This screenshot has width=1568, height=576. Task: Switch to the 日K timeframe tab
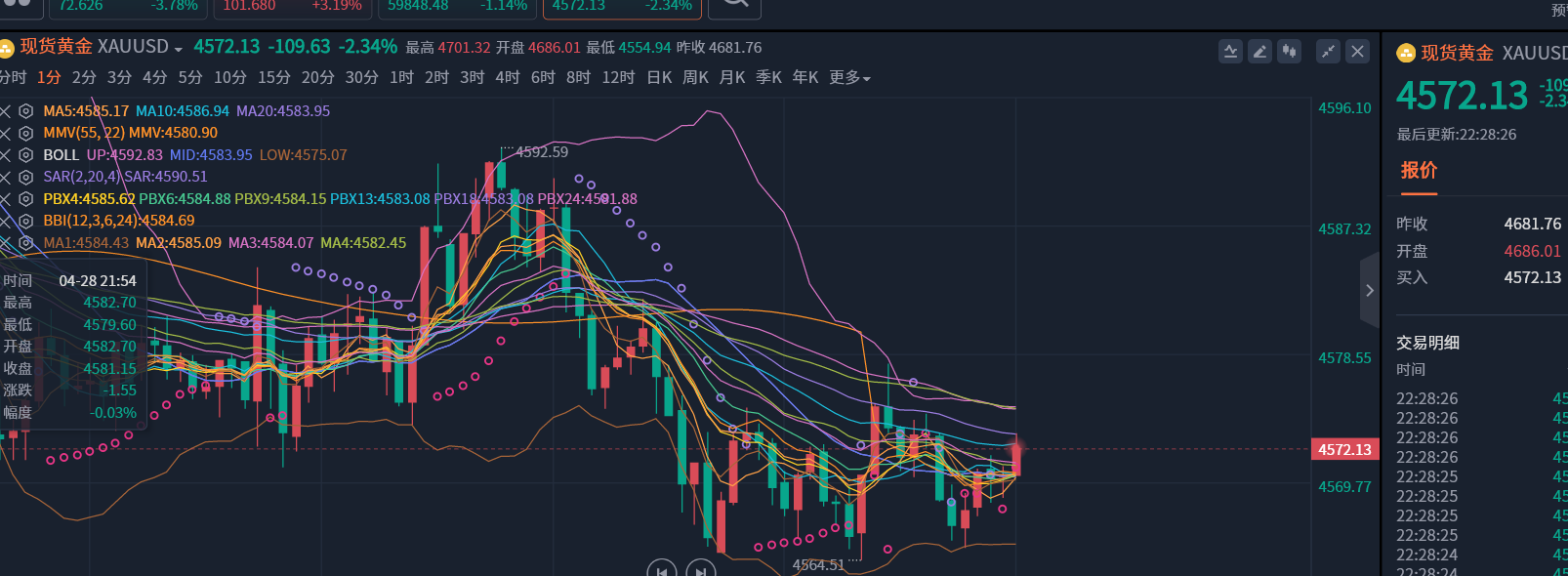point(659,77)
